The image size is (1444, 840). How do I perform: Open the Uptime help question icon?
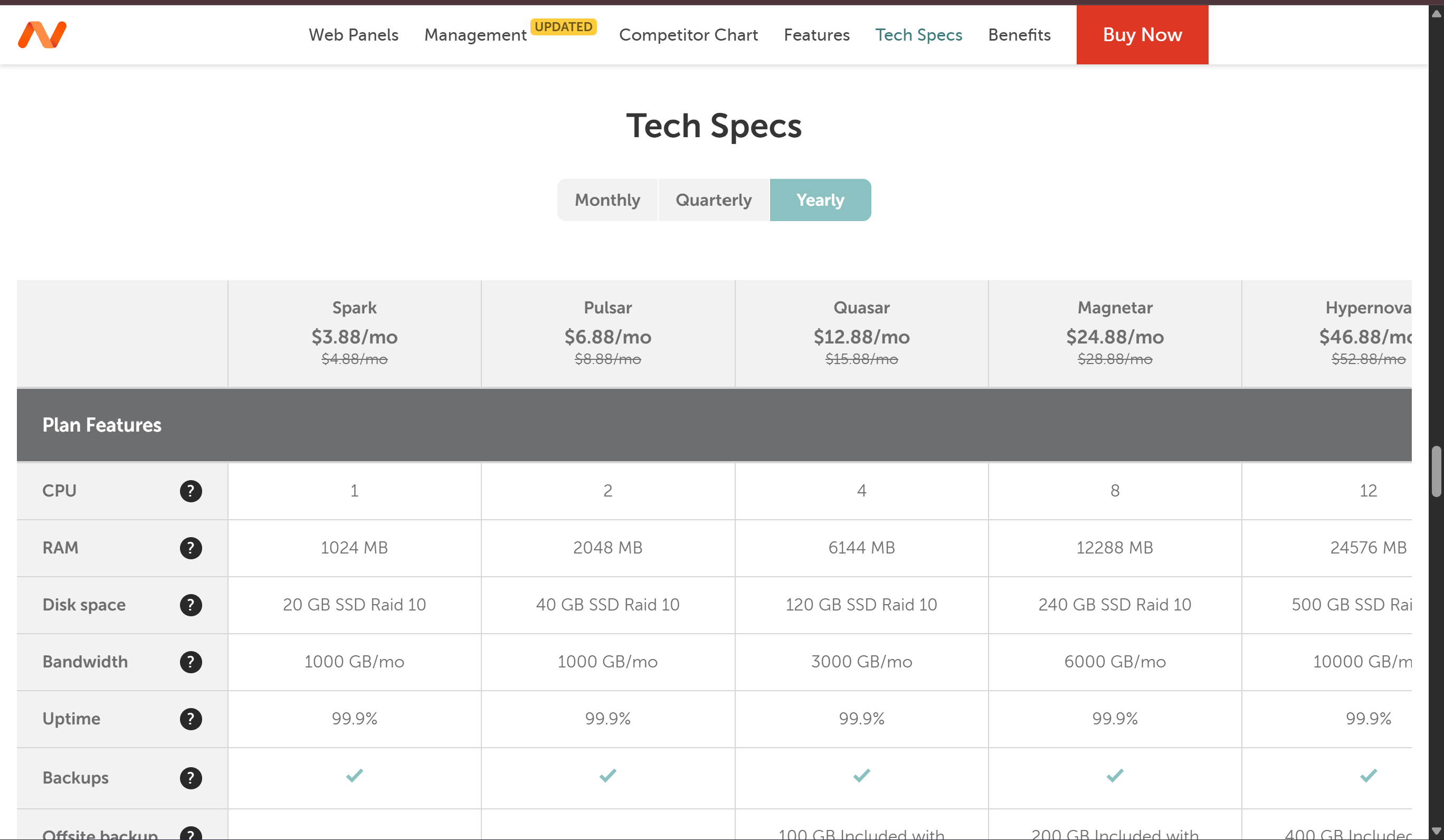point(191,719)
